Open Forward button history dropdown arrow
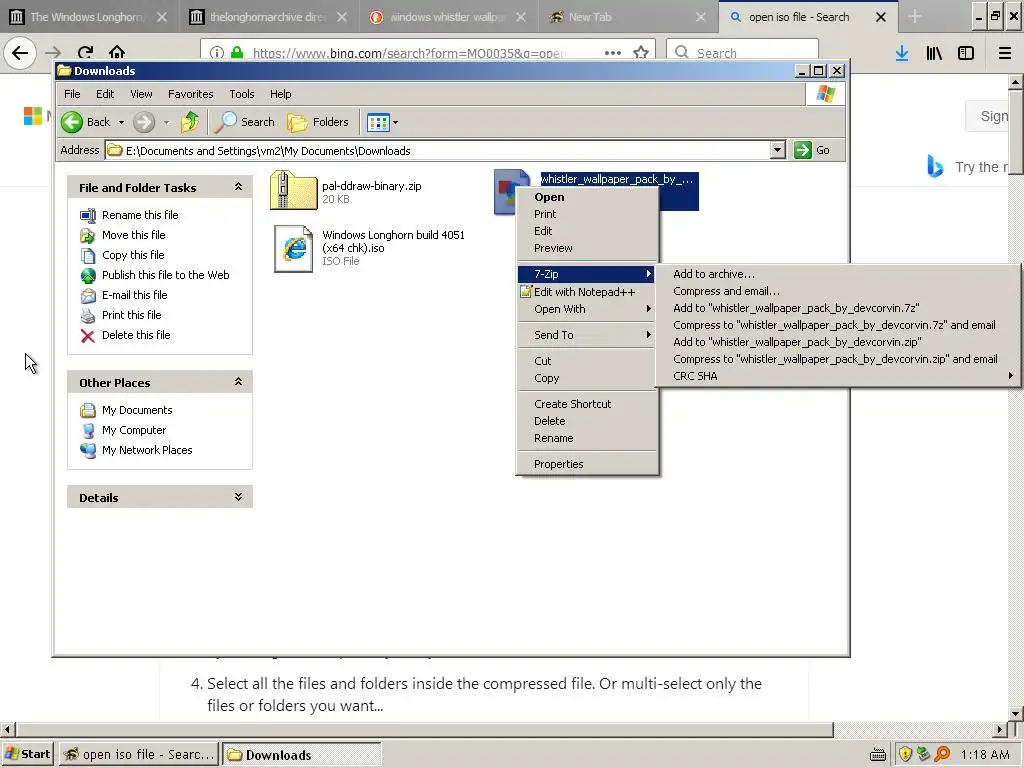The height and width of the screenshot is (768, 1024). point(166,122)
